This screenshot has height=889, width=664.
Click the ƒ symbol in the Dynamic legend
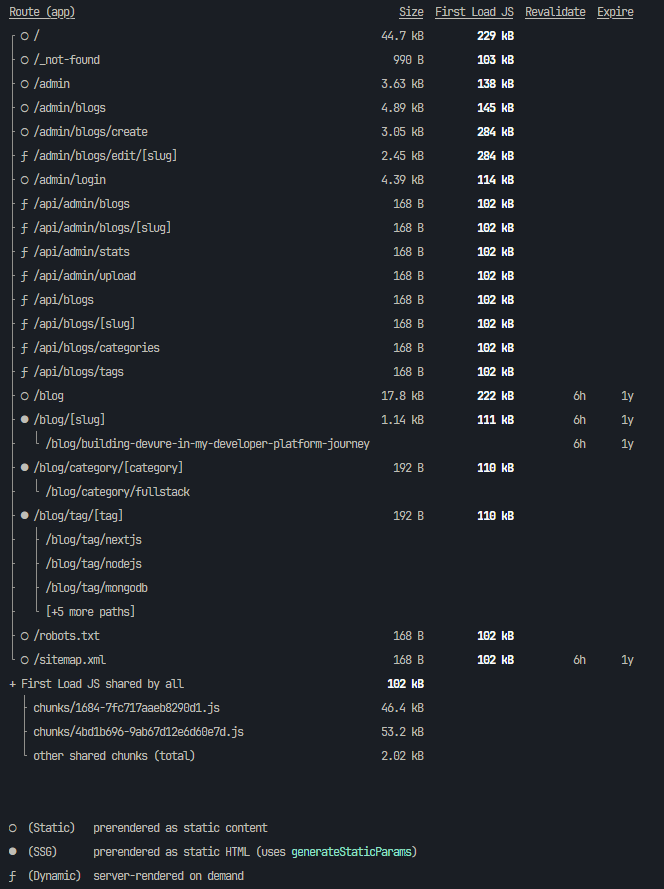tap(12, 876)
